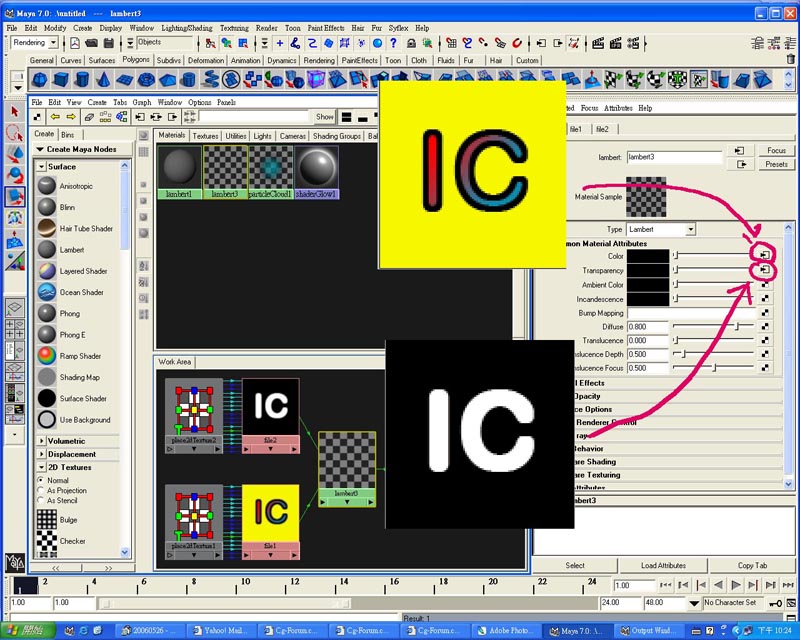
Task: Activate the Lasso select tool
Action: [14, 133]
